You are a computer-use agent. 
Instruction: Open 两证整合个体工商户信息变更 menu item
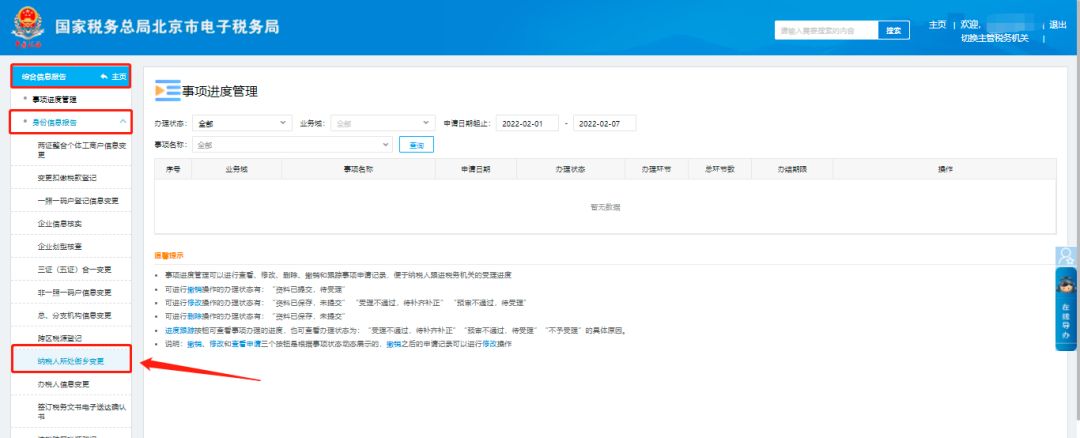[81, 150]
